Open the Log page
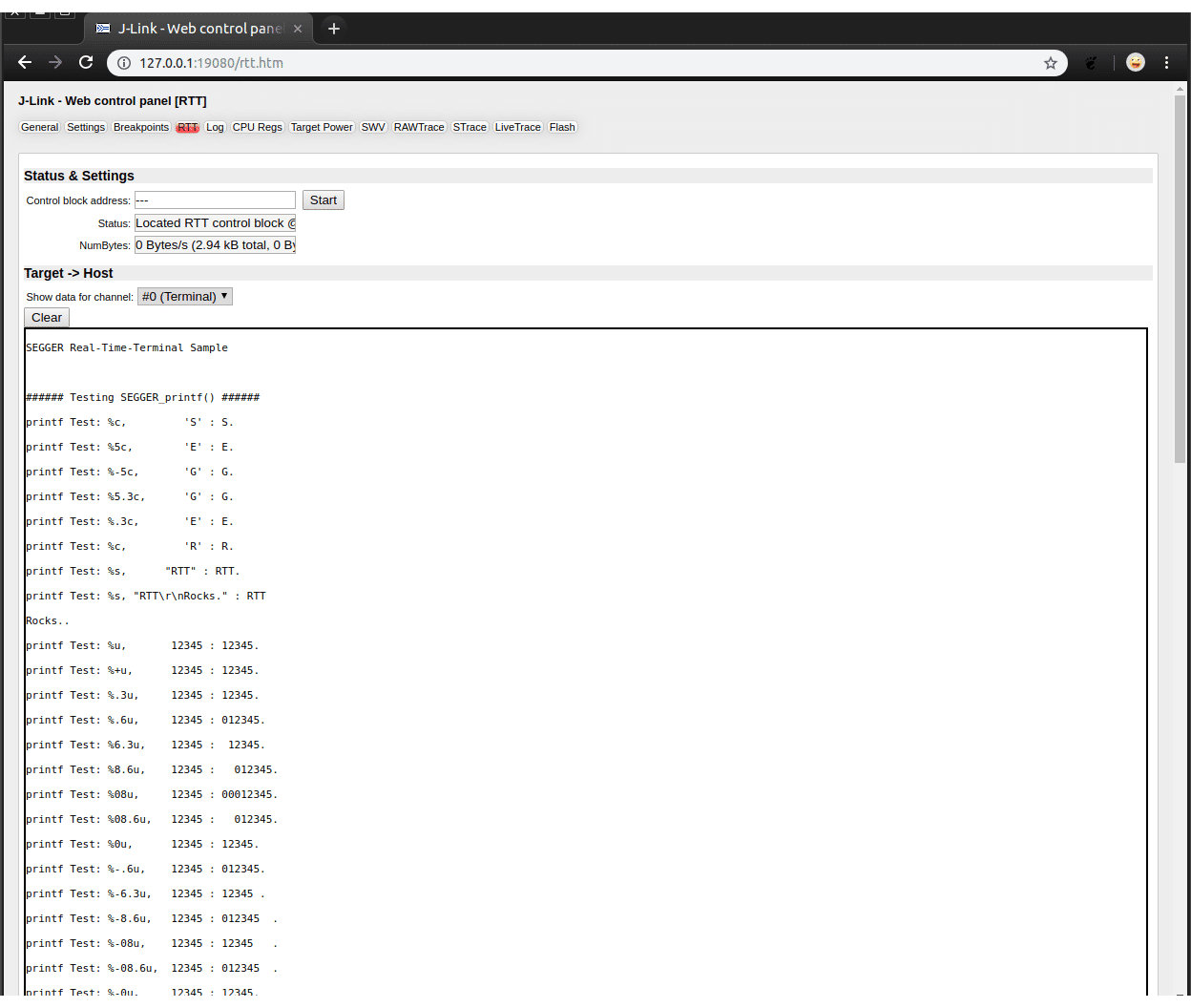Screen dimensions: 1191x1008 (x=215, y=127)
